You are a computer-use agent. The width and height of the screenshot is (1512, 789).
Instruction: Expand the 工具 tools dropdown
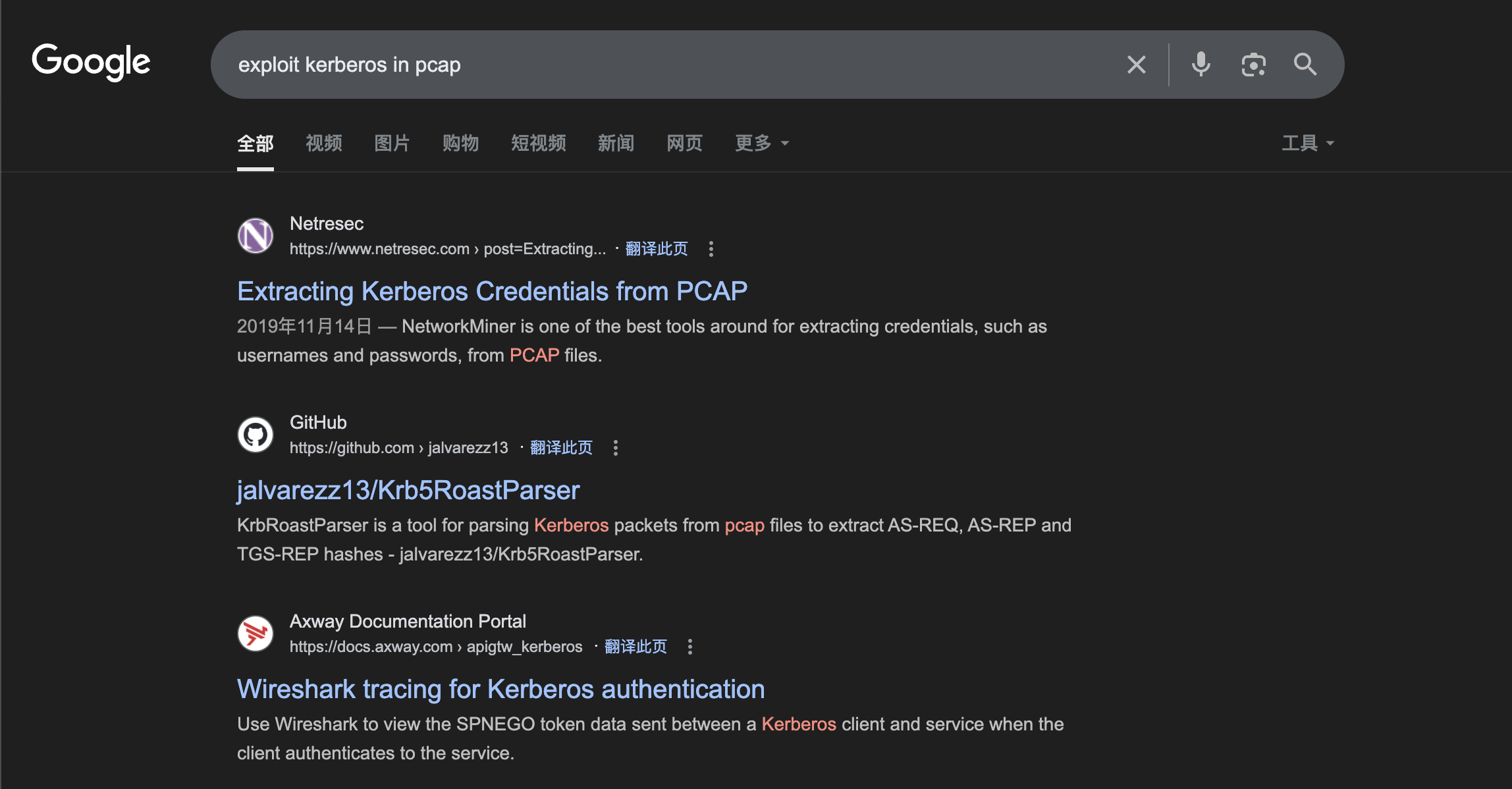pos(1307,143)
